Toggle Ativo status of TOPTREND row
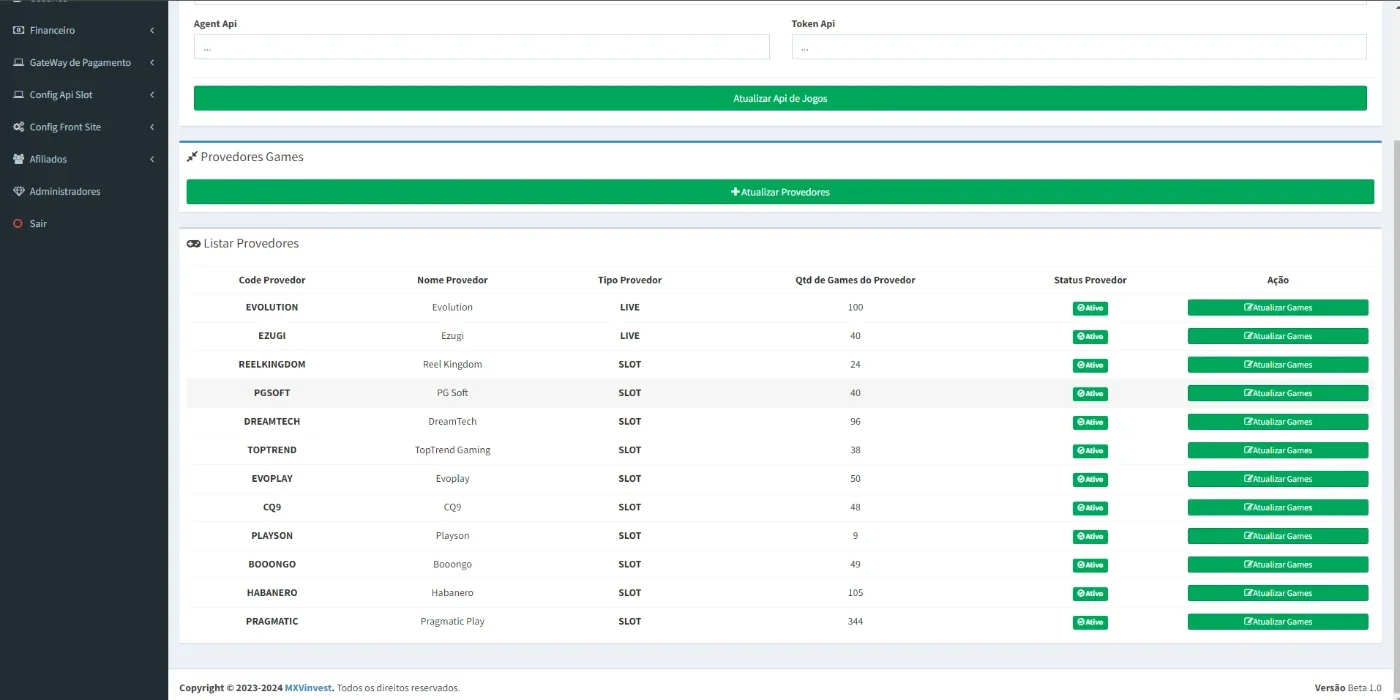This screenshot has width=1400, height=700. pyautogui.click(x=1090, y=451)
